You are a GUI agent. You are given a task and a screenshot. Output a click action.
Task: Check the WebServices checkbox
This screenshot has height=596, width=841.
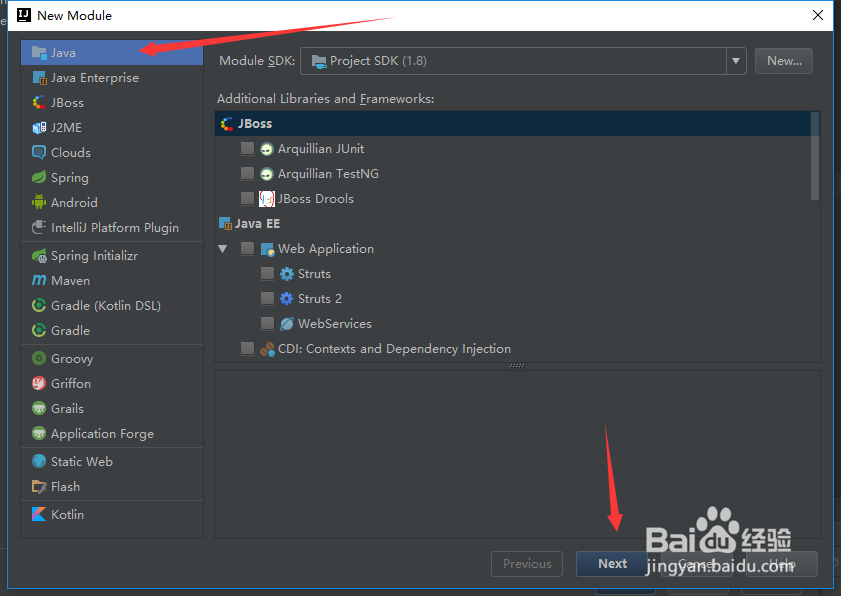coord(267,323)
